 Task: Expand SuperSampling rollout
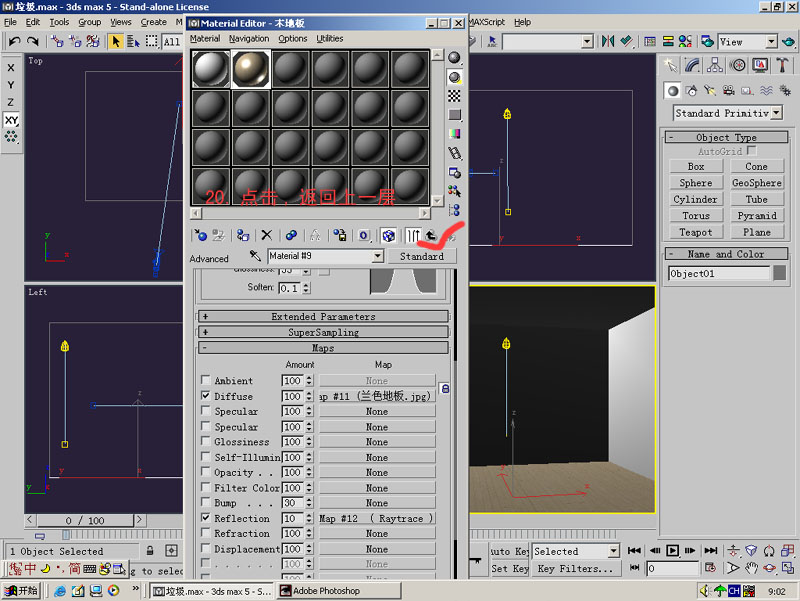coord(323,332)
